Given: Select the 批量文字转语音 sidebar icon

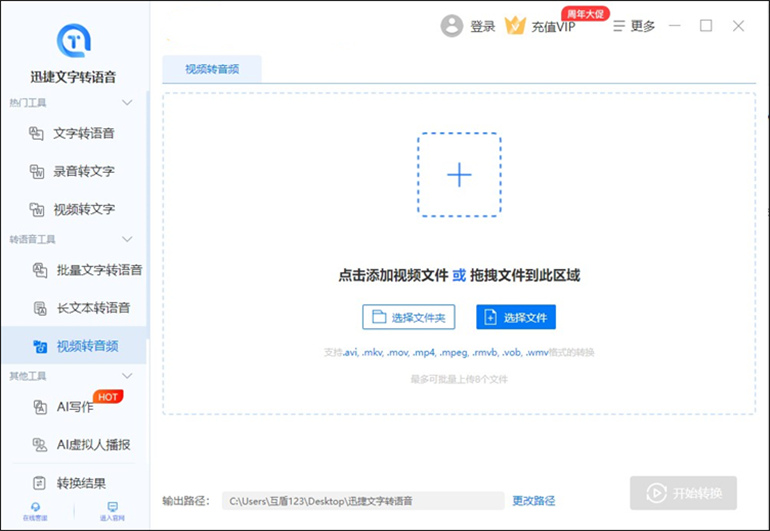Looking at the screenshot, I should [40, 270].
